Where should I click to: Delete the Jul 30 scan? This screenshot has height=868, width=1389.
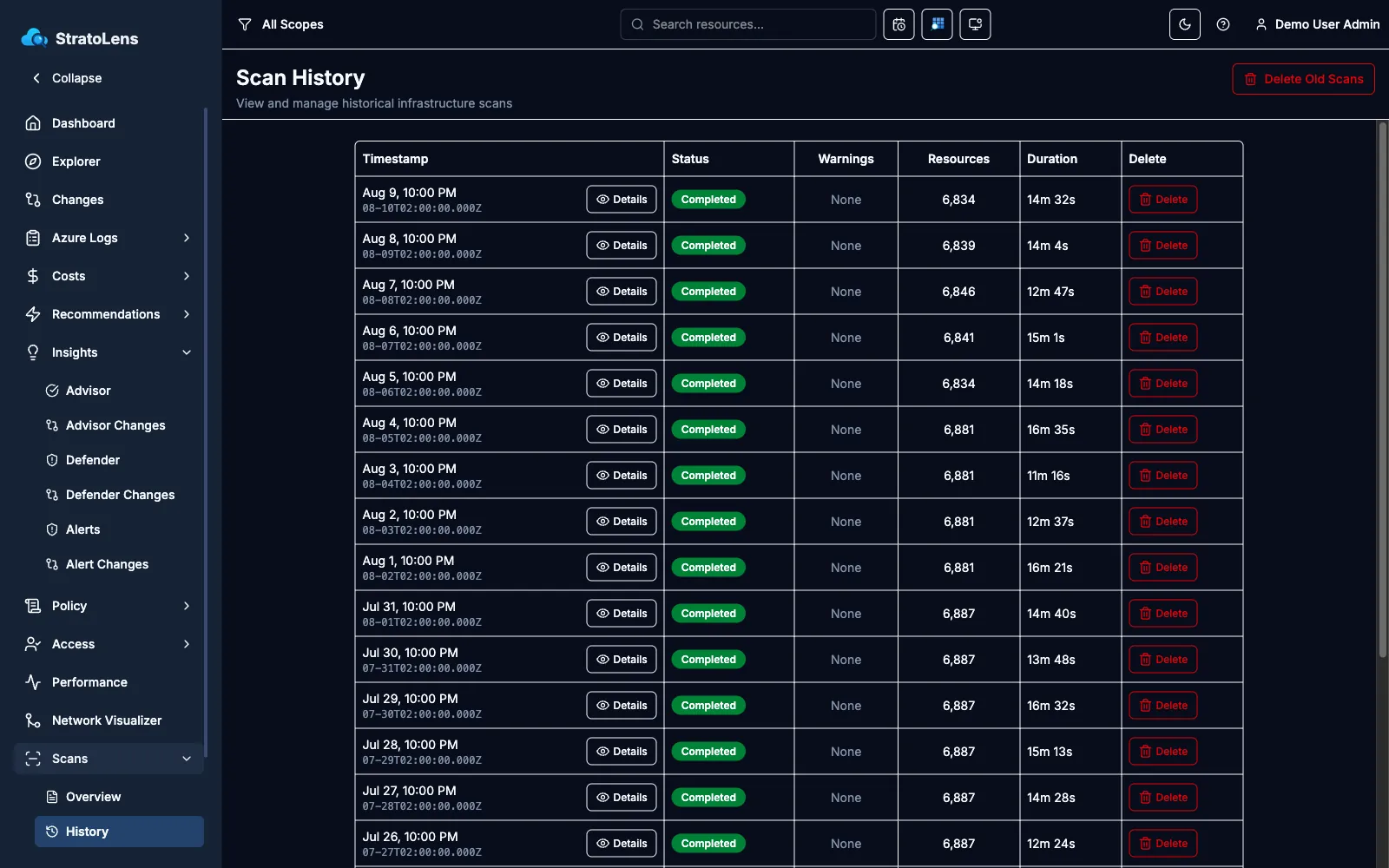point(1163,660)
